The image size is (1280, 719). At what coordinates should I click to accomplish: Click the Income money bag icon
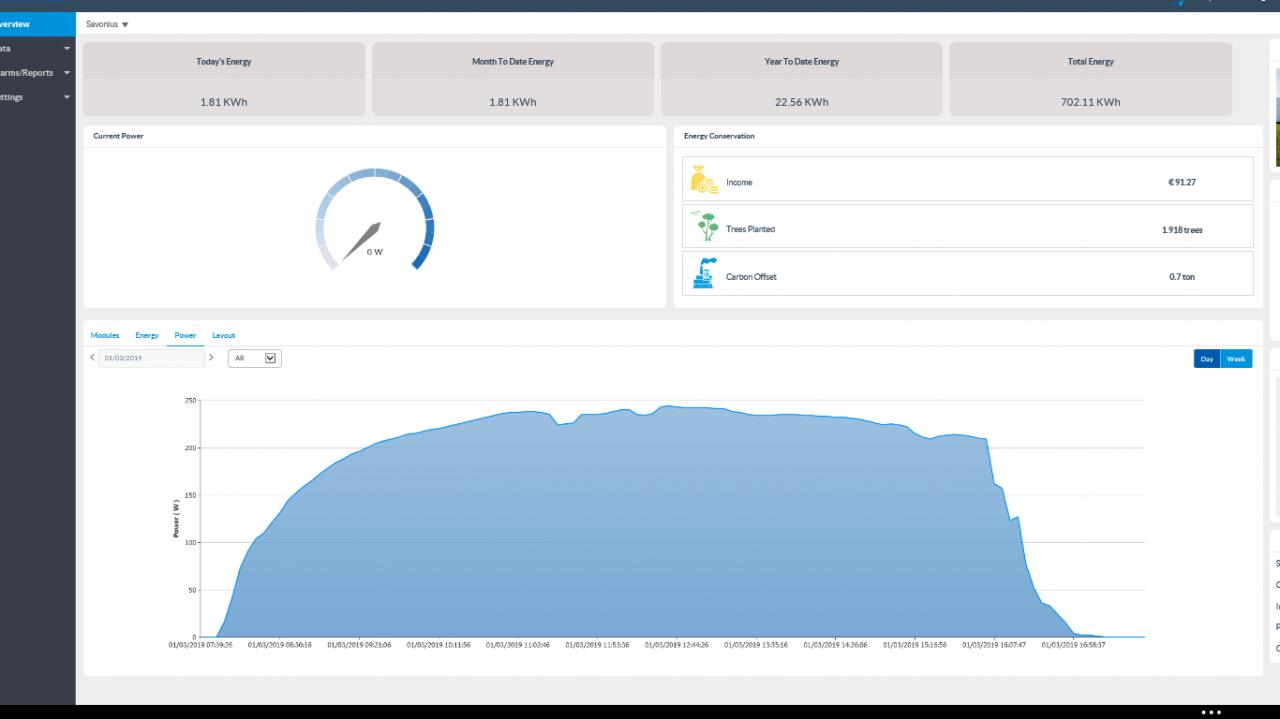click(x=704, y=180)
